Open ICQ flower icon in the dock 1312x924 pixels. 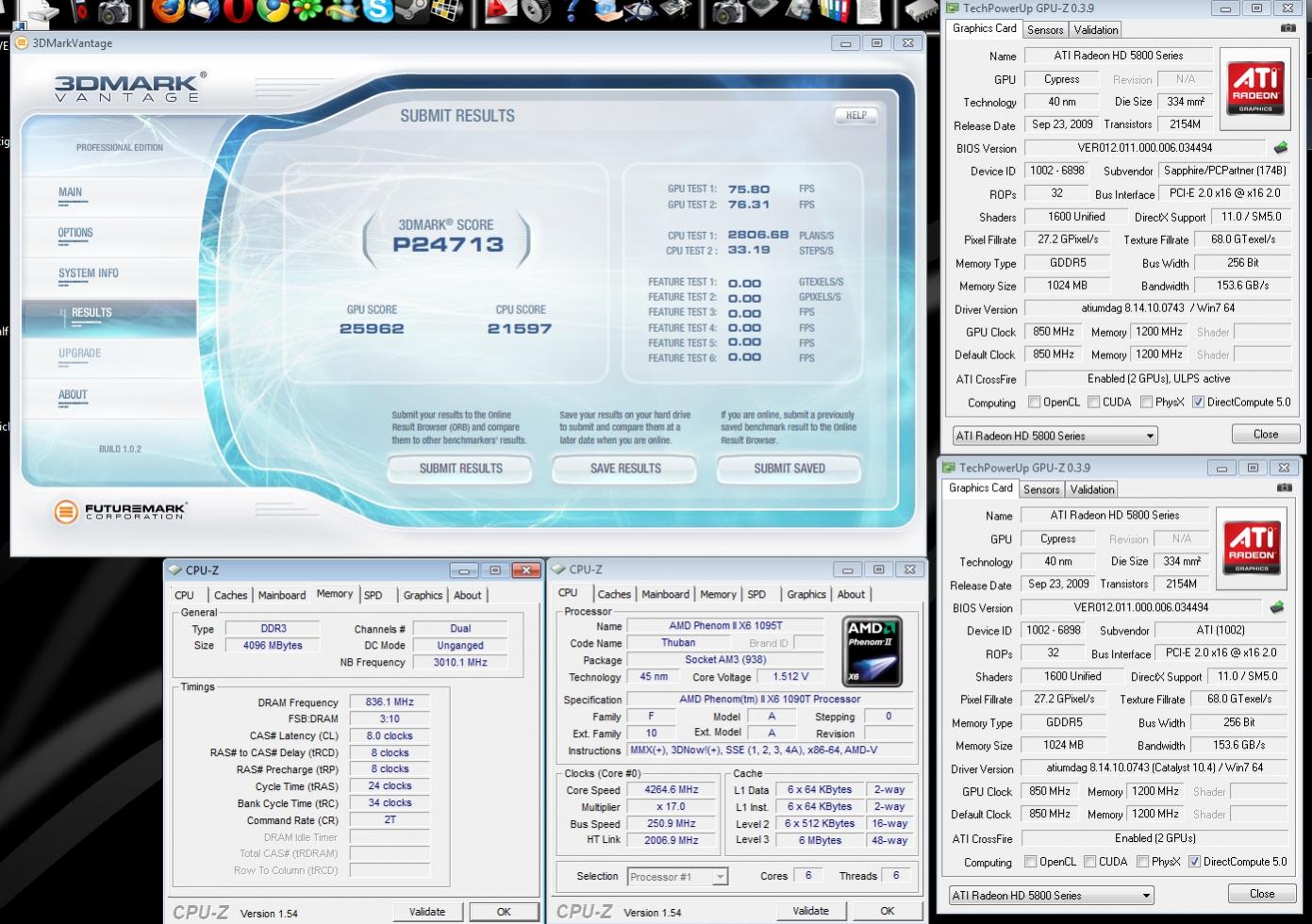307,10
